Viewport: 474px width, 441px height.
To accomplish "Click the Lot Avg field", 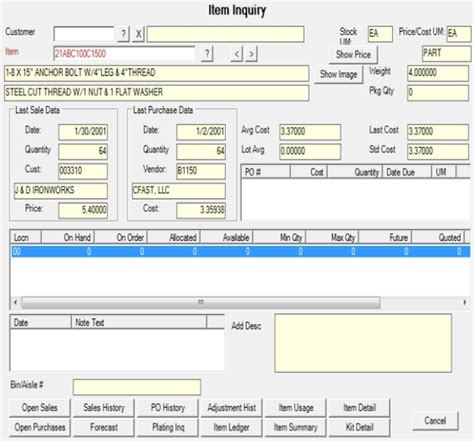I will click(x=310, y=152).
